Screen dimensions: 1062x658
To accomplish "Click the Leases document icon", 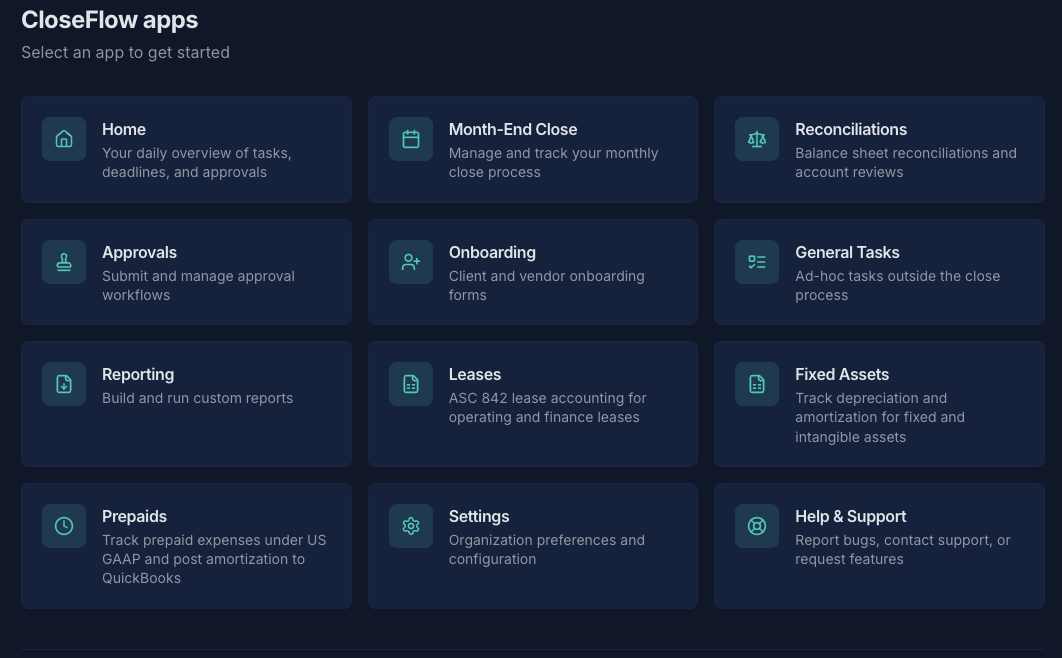I will coord(410,384).
